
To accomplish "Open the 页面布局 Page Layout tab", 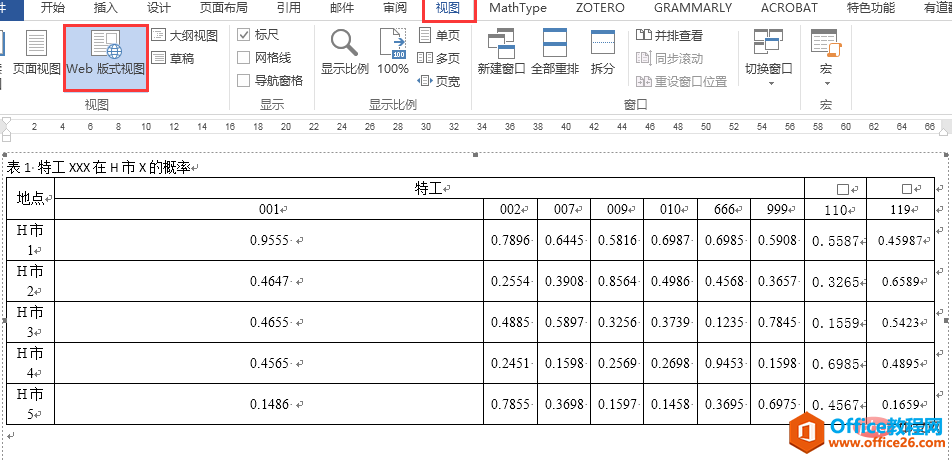I will pos(223,8).
